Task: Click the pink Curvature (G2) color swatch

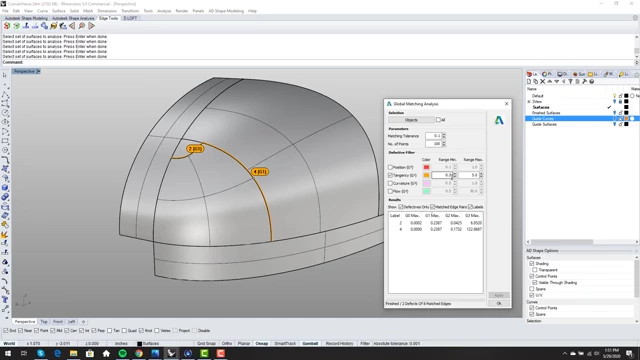Action: (426, 183)
